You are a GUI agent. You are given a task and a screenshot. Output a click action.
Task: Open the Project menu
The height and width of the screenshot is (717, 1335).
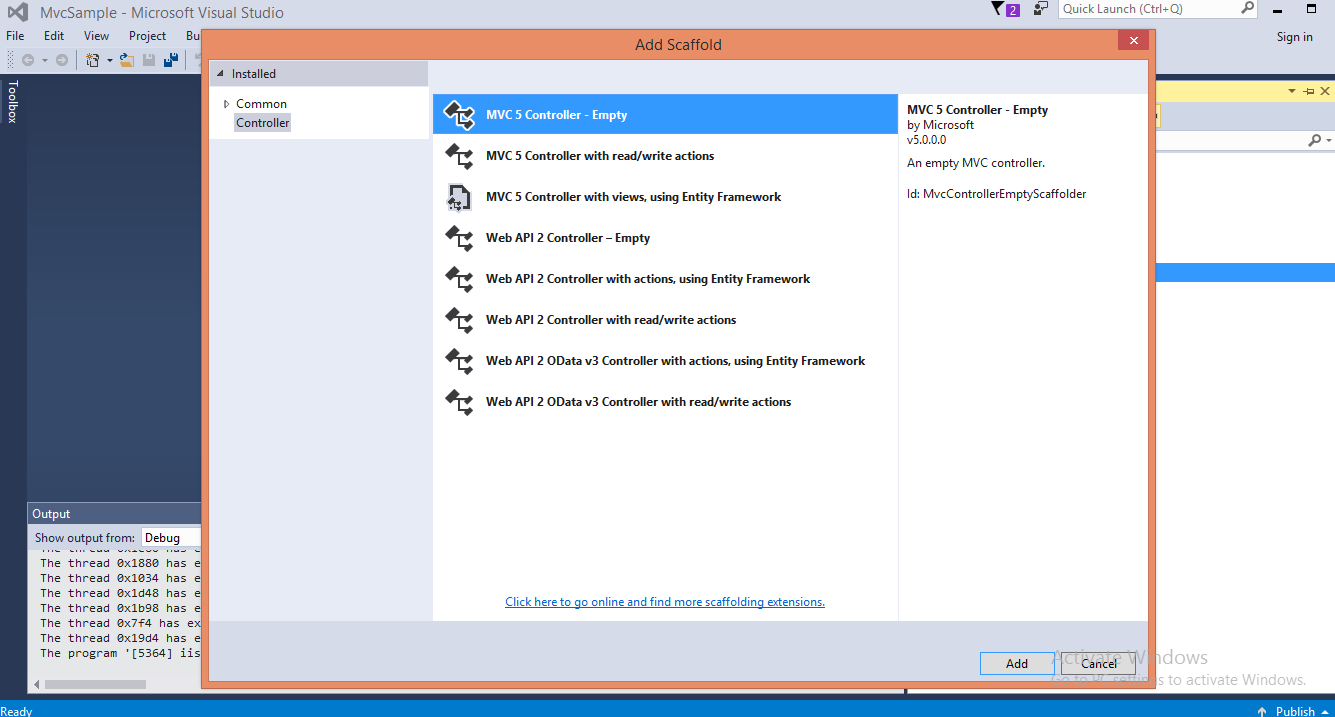pos(148,36)
